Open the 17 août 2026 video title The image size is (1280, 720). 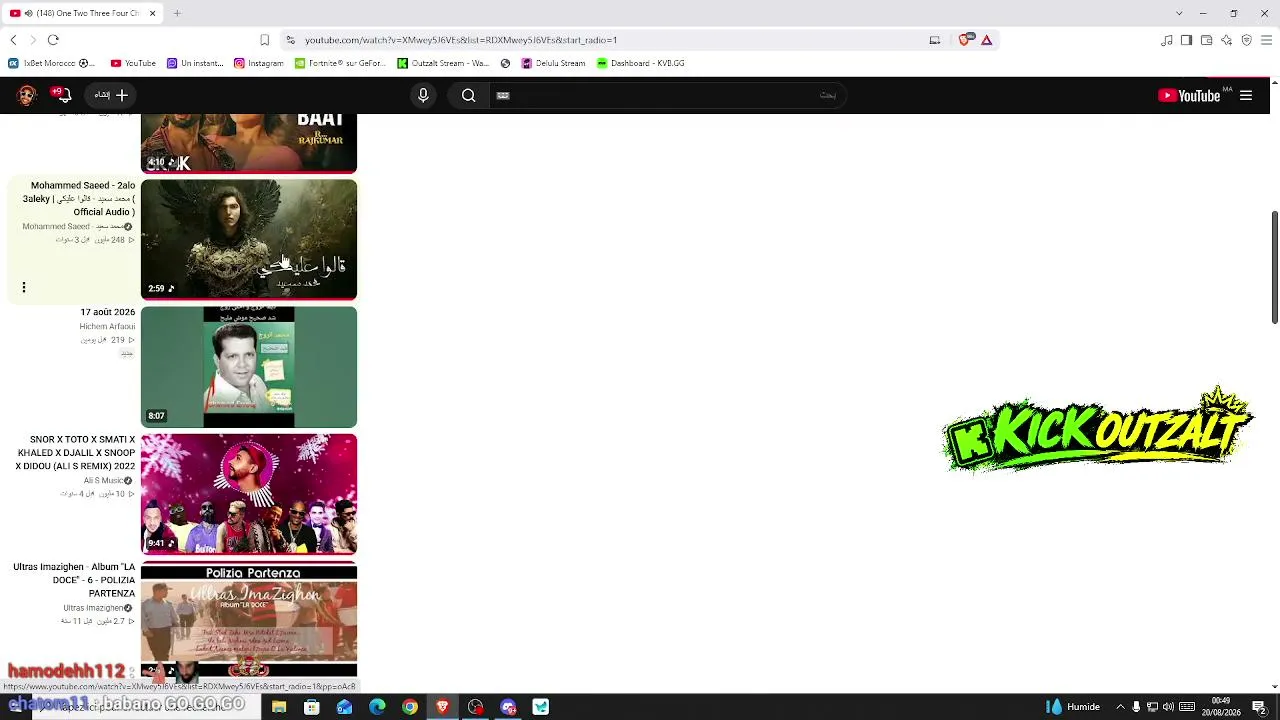pyautogui.click(x=107, y=312)
